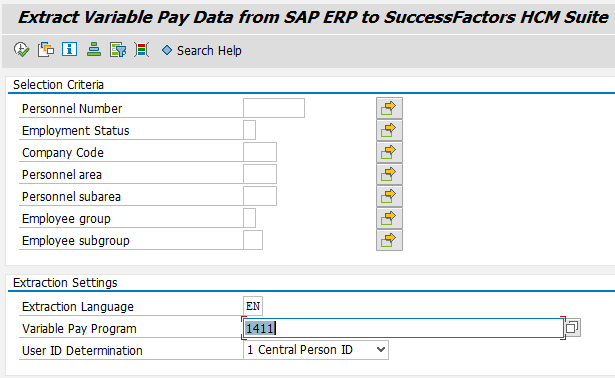Open multiple selection for Company Code
The image size is (615, 378).
[x=389, y=152]
